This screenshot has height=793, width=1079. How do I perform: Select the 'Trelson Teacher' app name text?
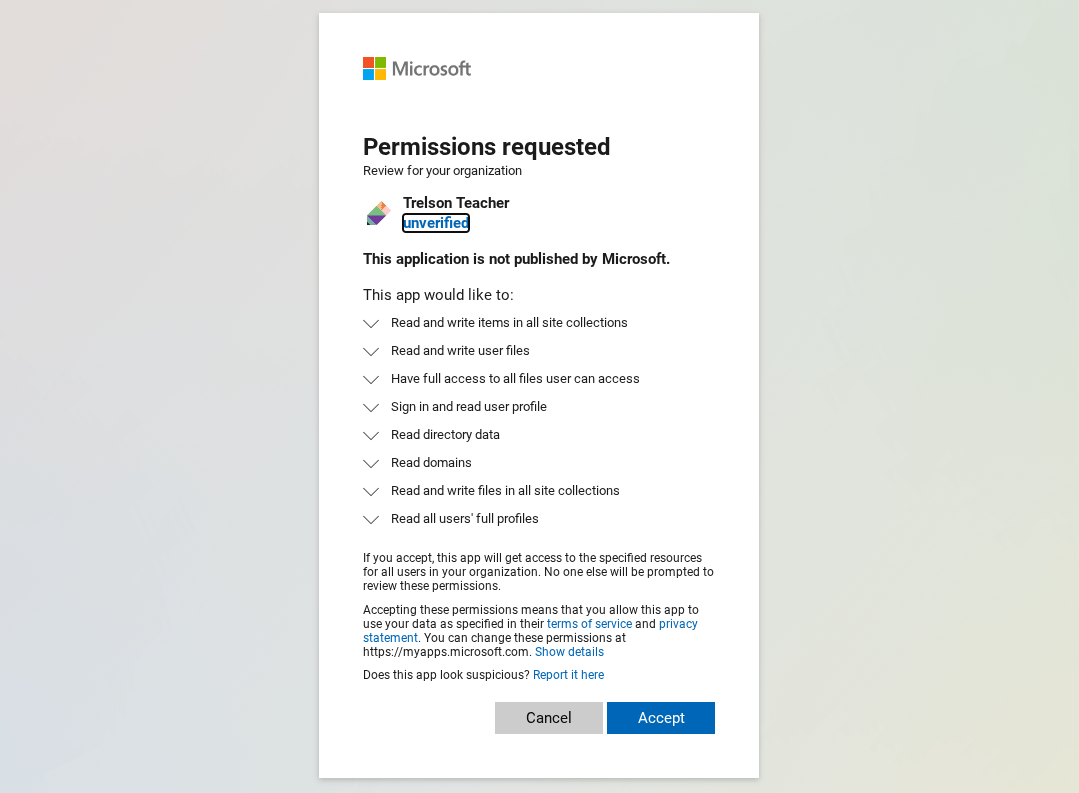456,203
